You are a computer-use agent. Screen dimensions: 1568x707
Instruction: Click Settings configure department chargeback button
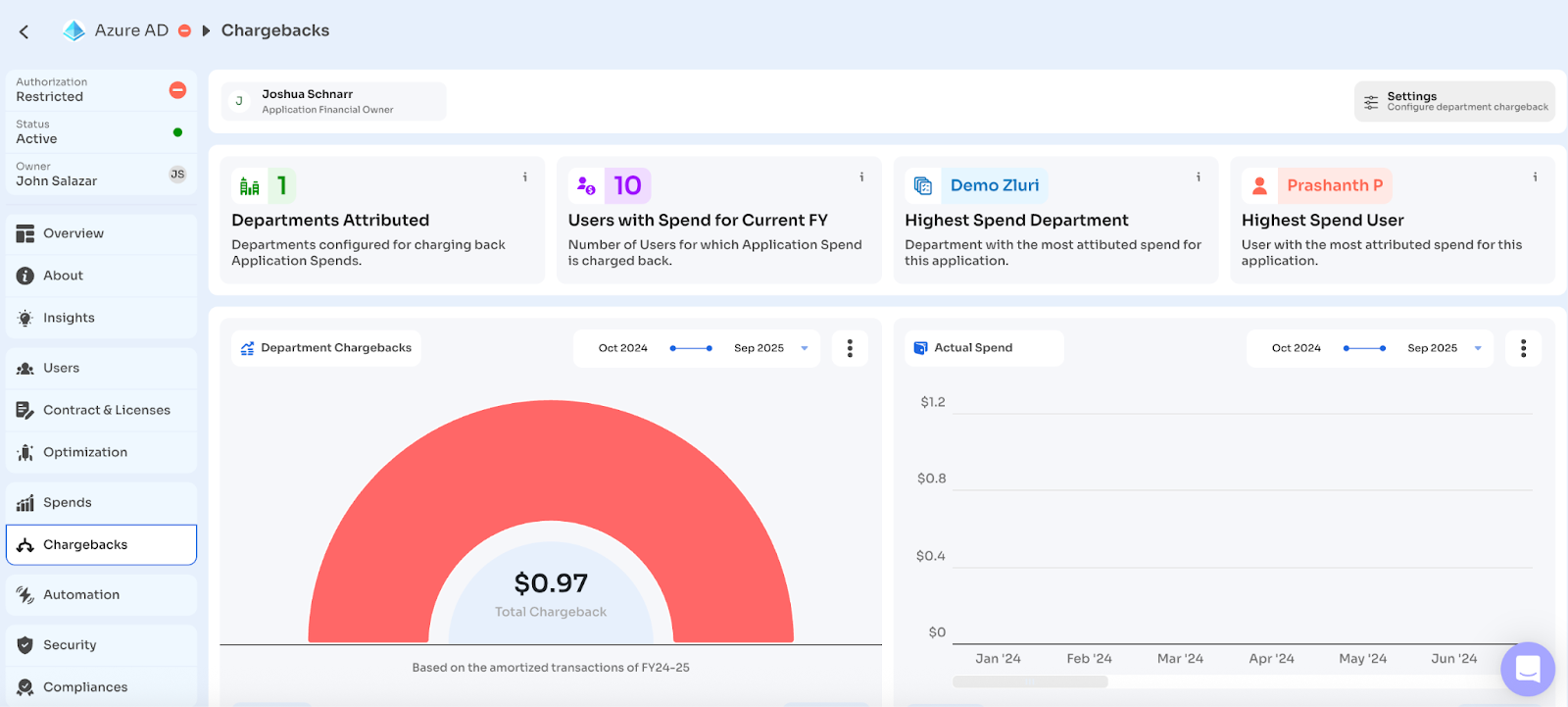point(1454,101)
